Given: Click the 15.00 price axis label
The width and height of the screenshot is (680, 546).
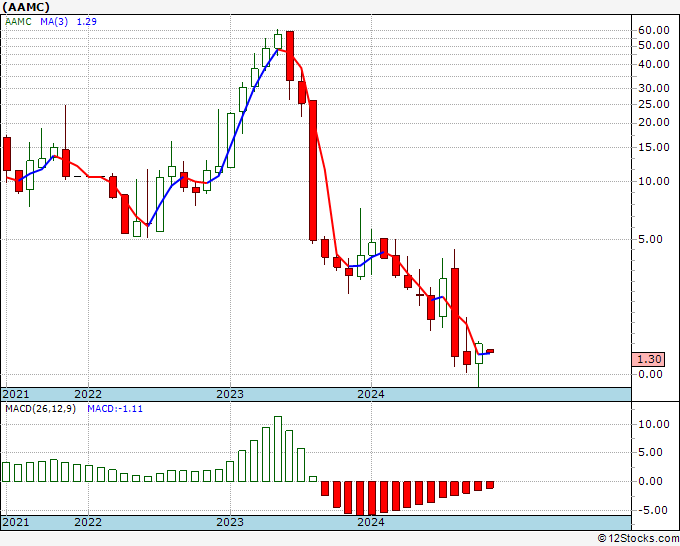Looking at the screenshot, I should point(654,147).
